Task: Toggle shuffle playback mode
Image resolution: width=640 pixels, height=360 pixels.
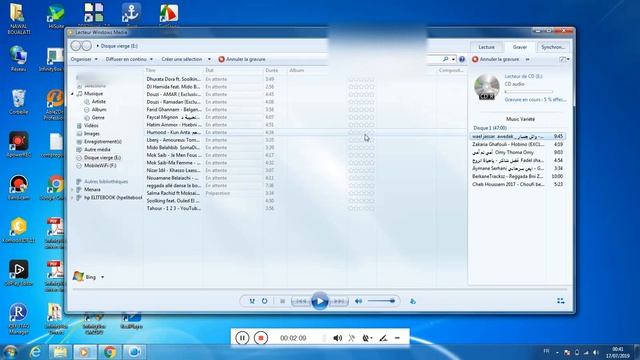Action: (252, 301)
